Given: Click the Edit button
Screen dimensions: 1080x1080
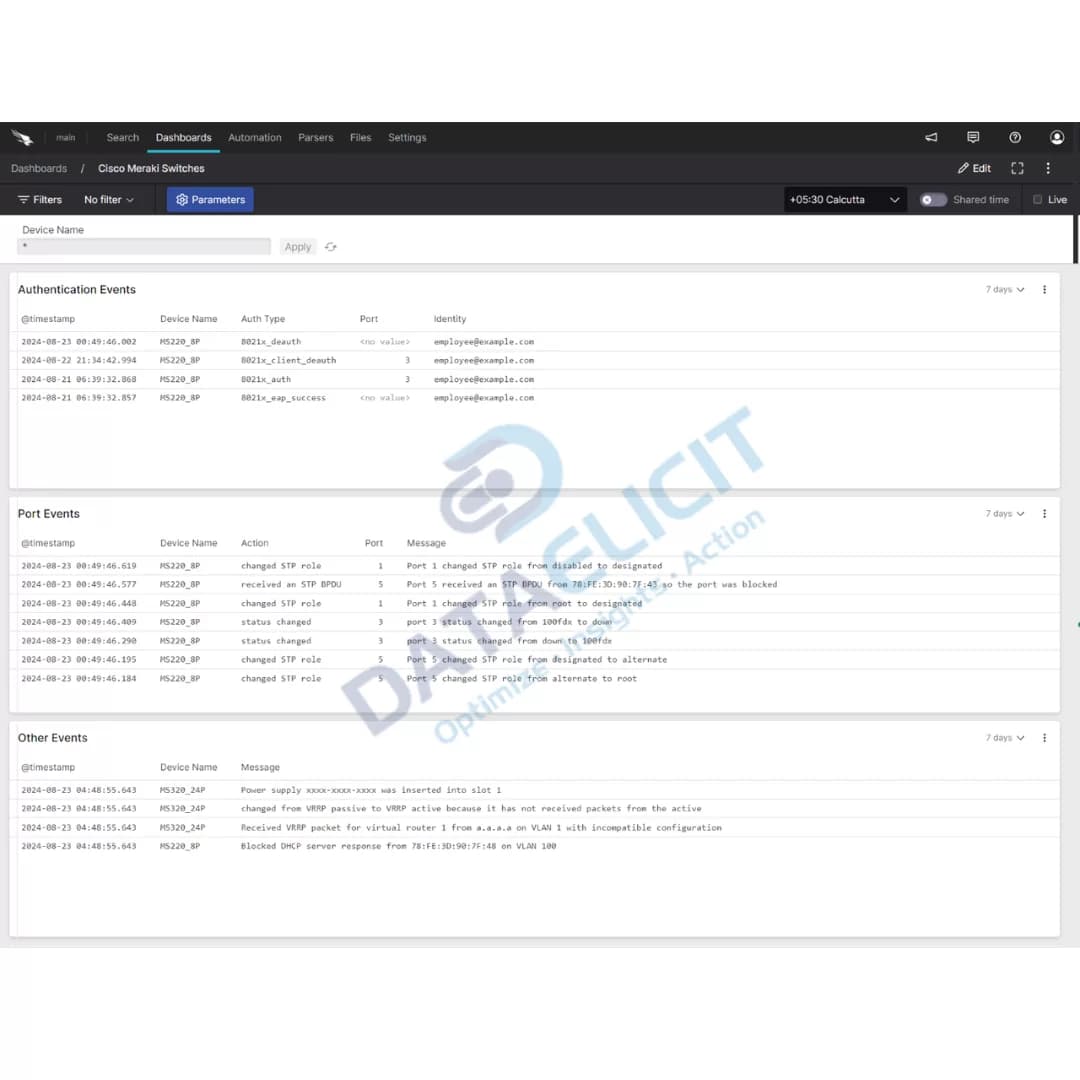Looking at the screenshot, I should click(973, 168).
